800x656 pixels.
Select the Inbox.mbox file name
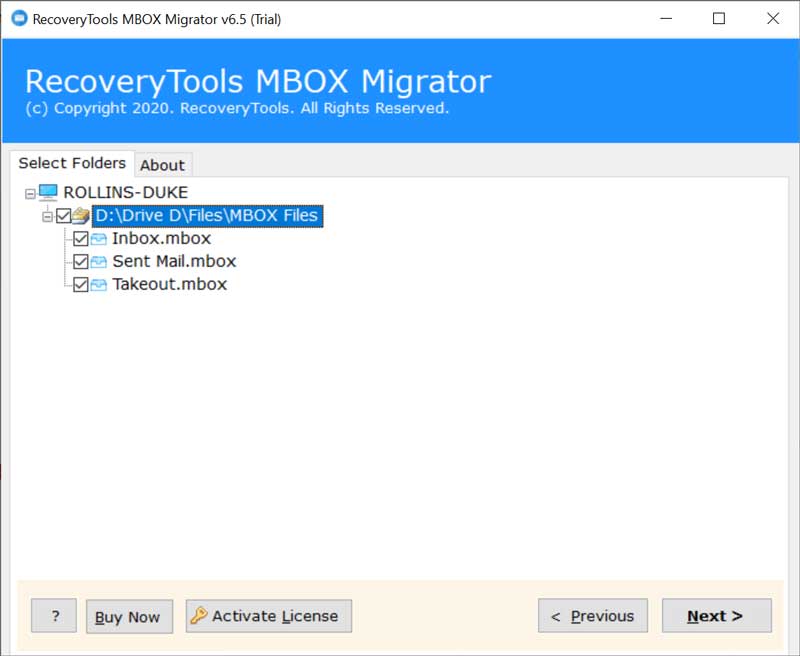pos(161,238)
